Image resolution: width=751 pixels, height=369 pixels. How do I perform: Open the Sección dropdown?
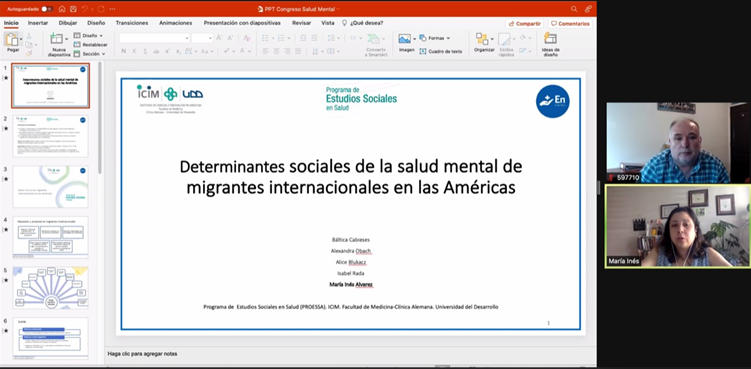90,54
